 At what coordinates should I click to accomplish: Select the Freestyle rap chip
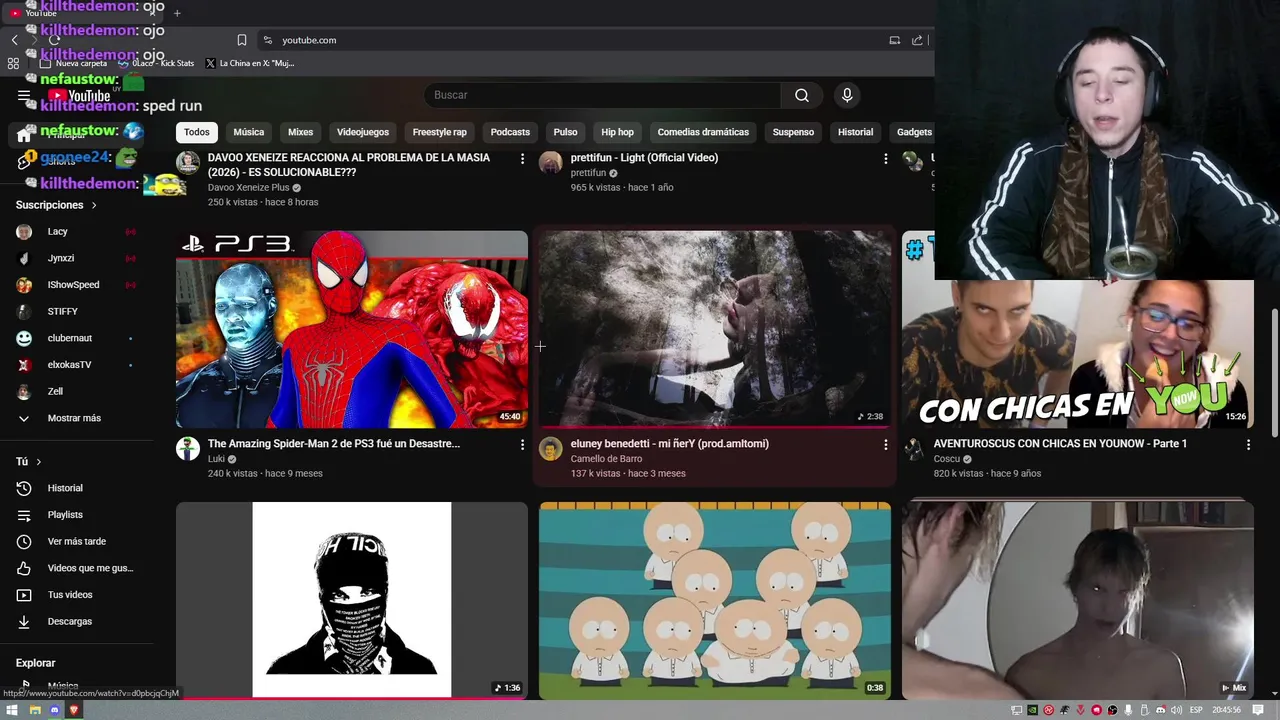point(440,132)
